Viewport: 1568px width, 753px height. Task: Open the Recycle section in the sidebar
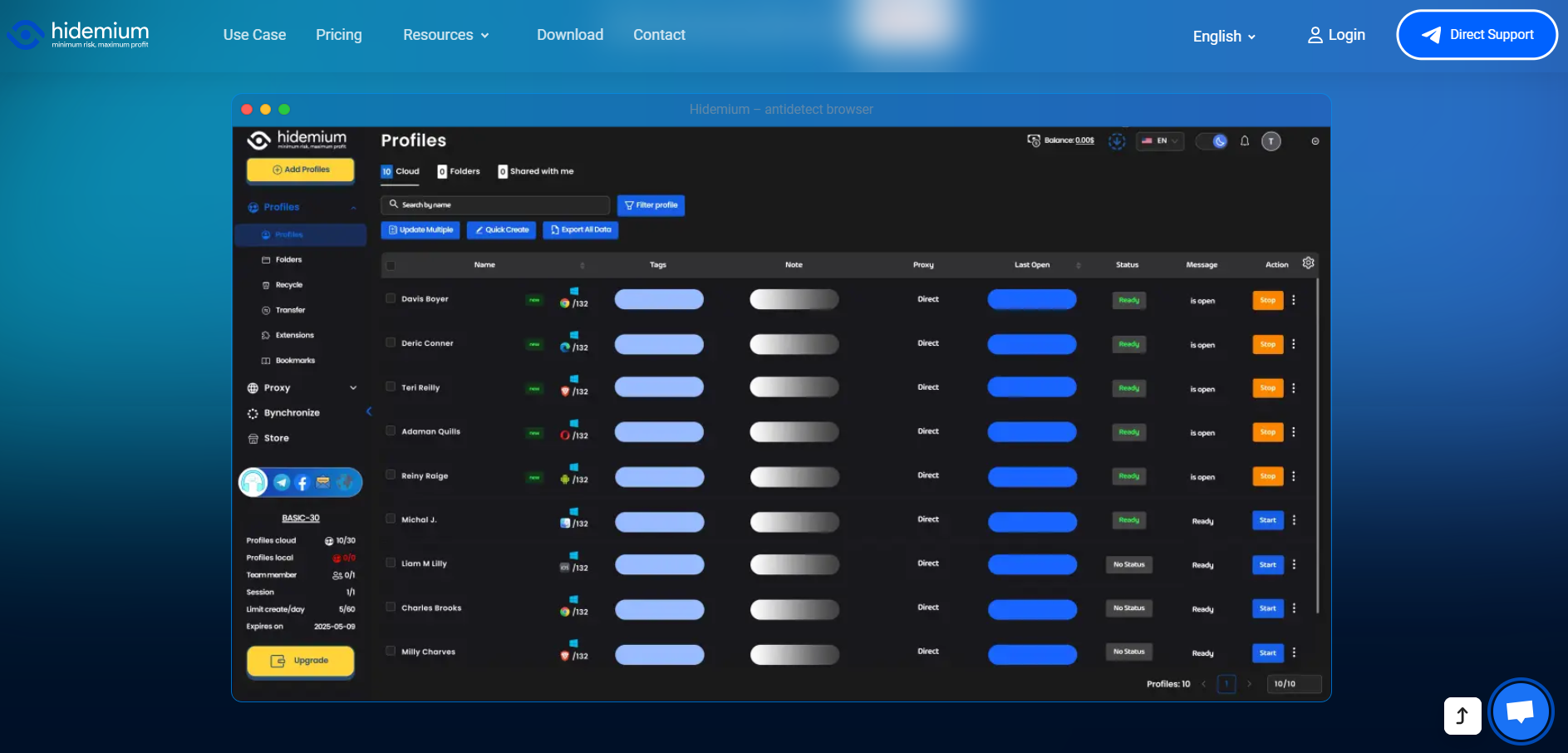coord(288,284)
